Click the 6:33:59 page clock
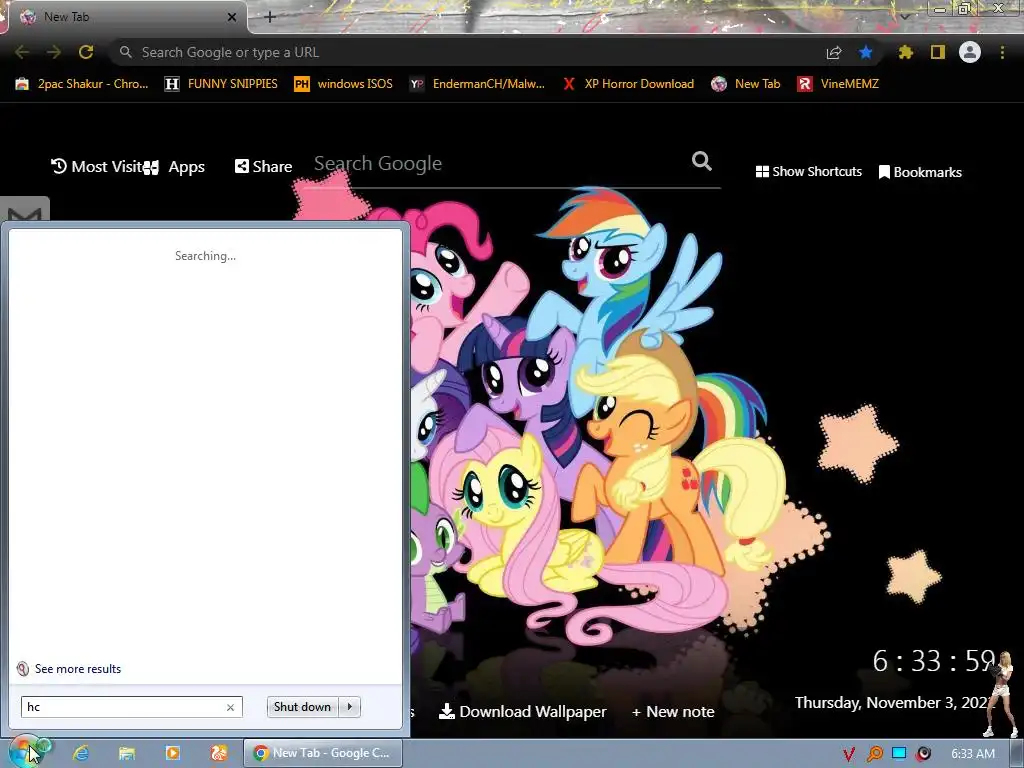1024x768 pixels. [934, 661]
